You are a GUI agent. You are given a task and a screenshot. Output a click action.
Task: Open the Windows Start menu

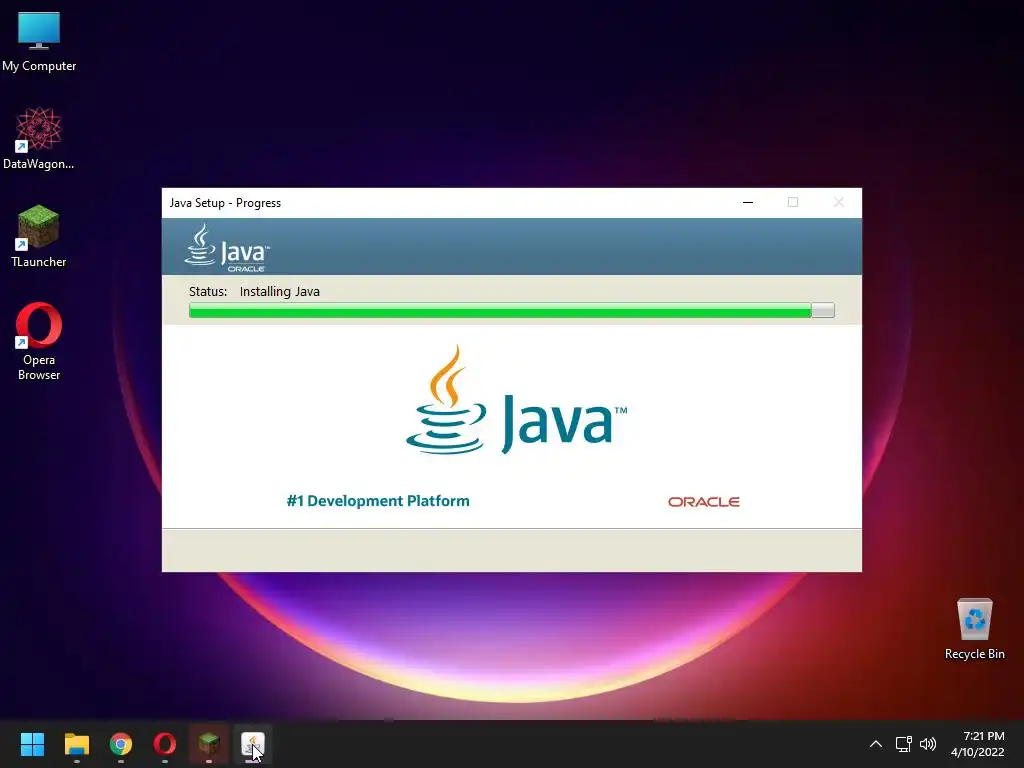click(x=32, y=744)
